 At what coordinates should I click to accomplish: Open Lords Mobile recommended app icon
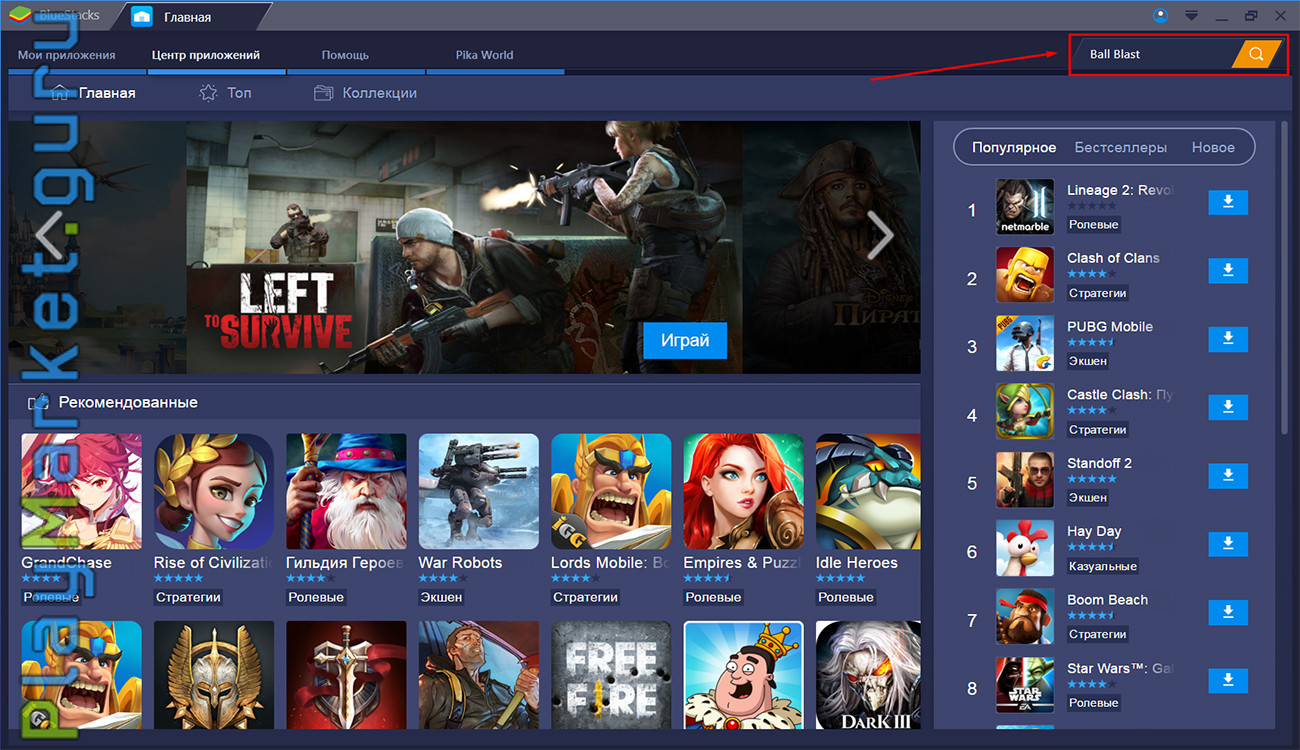point(611,493)
